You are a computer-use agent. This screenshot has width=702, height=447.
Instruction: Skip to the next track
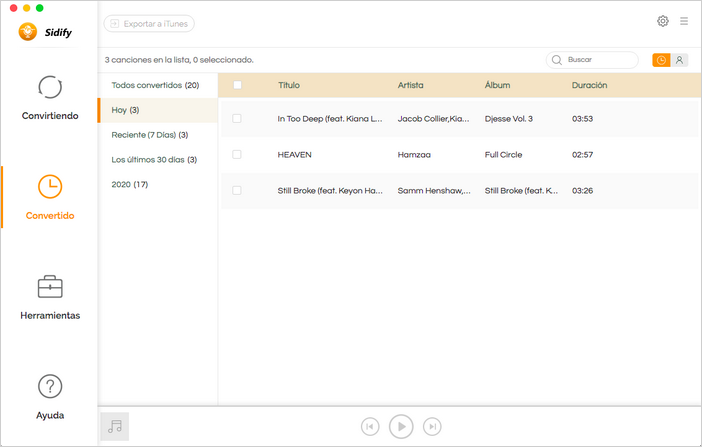pyautogui.click(x=432, y=426)
